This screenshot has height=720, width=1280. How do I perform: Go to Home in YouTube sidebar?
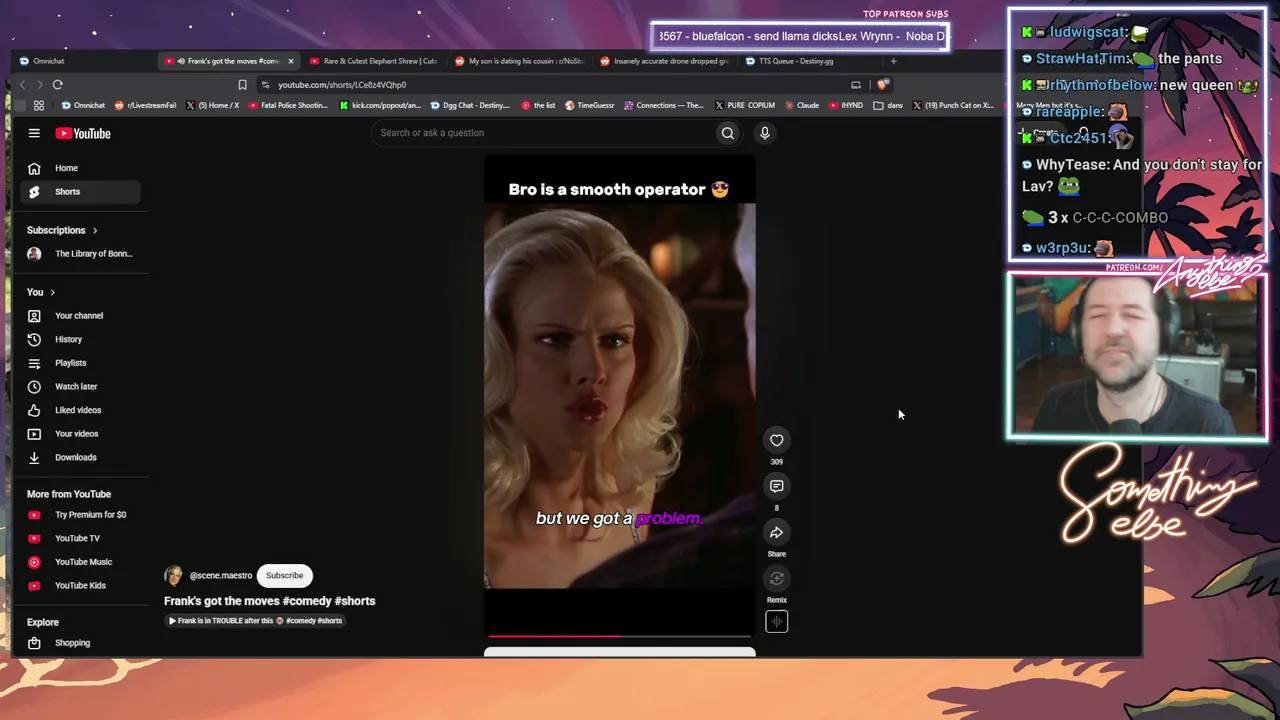80,168
